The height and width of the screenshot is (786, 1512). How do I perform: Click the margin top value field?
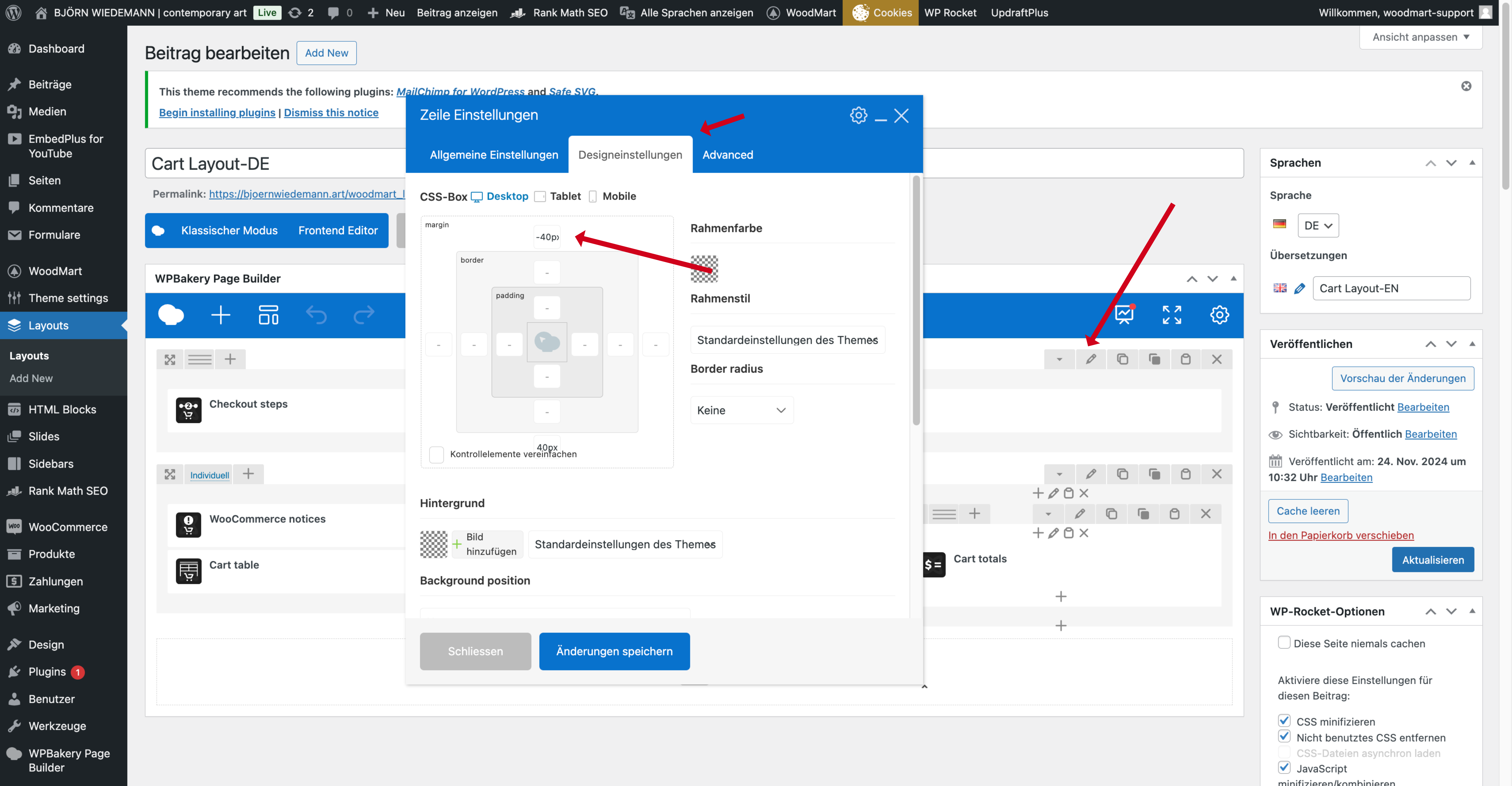pyautogui.click(x=547, y=237)
